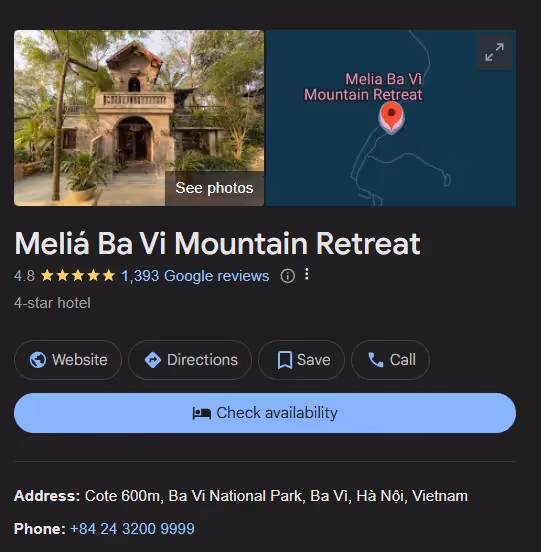Click the 4-star hotel category text

(x=52, y=303)
